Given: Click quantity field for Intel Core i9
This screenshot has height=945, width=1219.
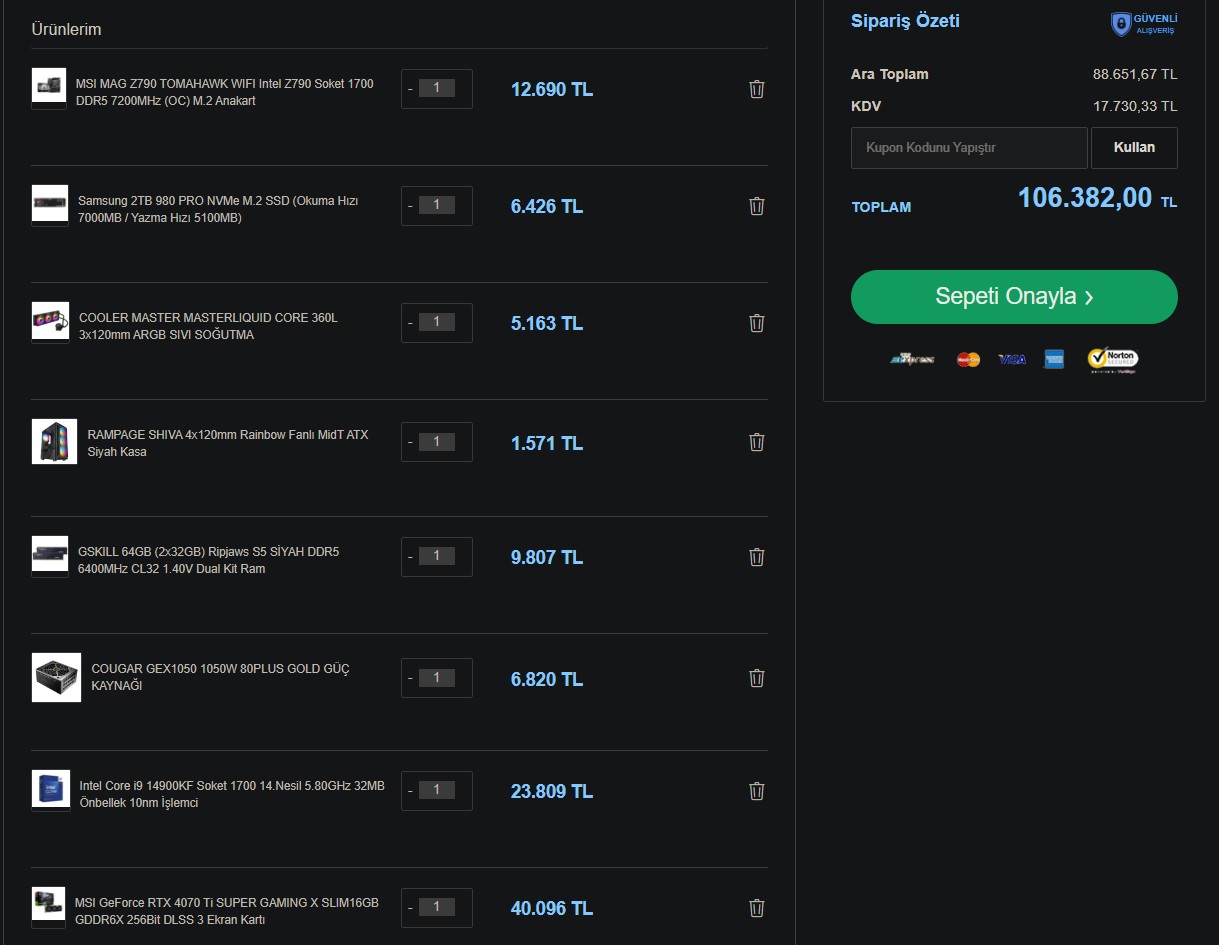Looking at the screenshot, I should [x=437, y=790].
